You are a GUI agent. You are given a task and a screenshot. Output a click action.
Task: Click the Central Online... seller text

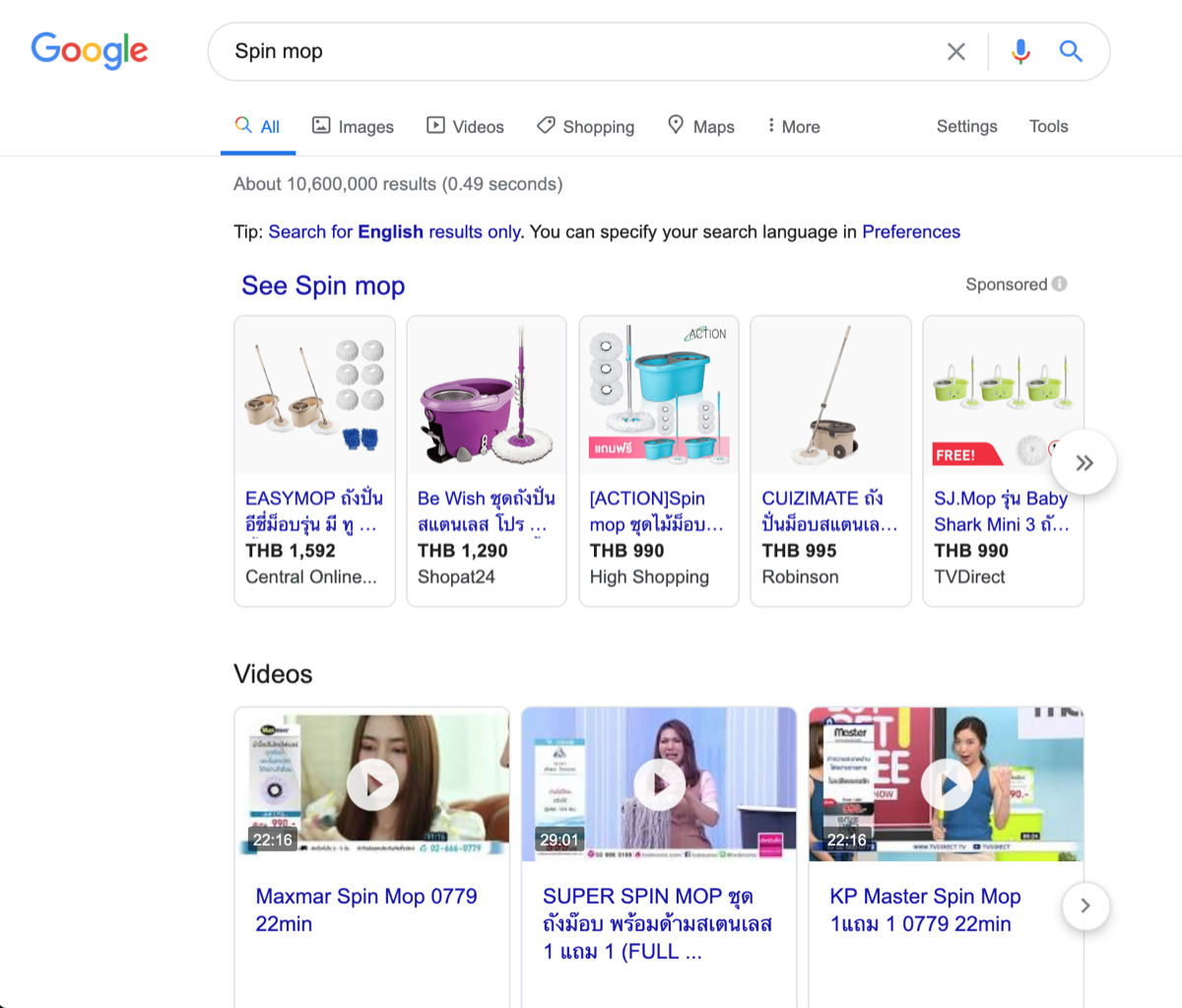pyautogui.click(x=311, y=577)
